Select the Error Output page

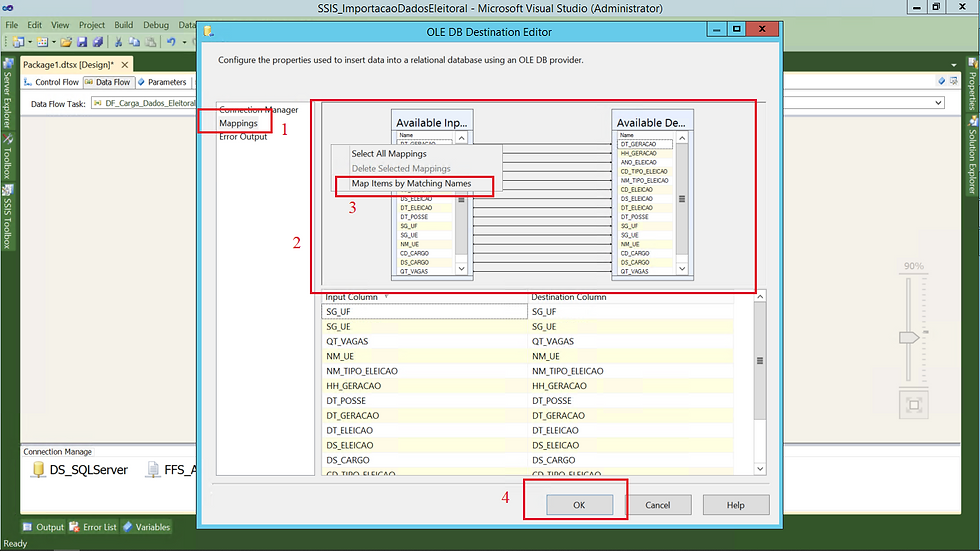point(243,137)
